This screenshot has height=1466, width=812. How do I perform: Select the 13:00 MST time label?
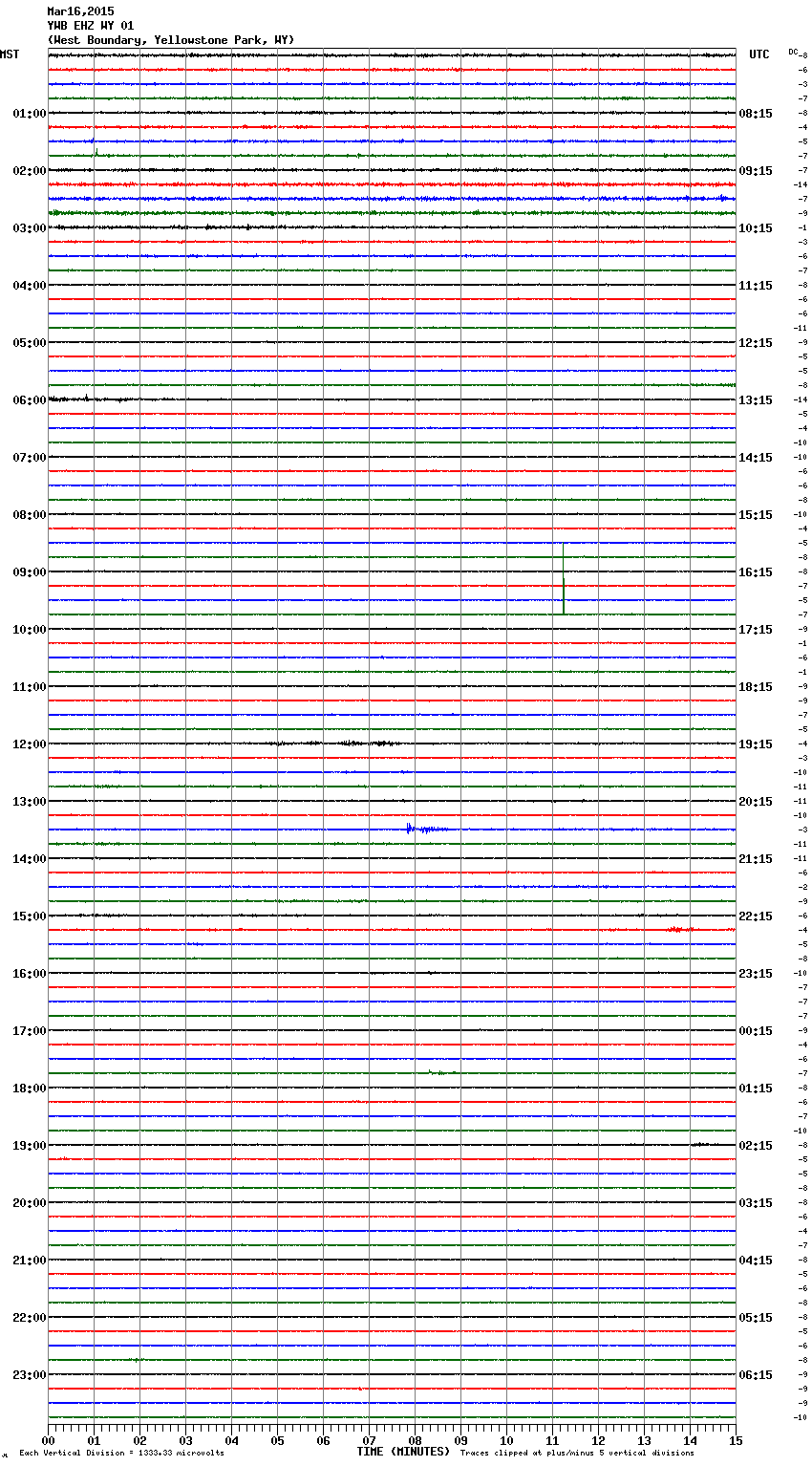point(30,802)
